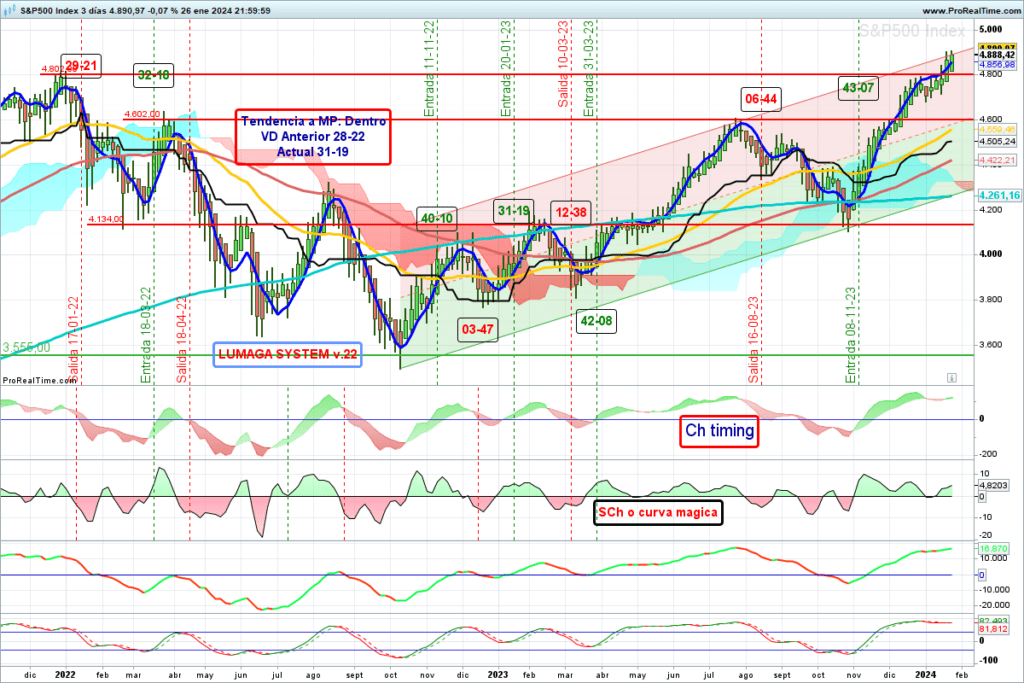This screenshot has height=683, width=1024.
Task: Click the cyan 4.261,16 price tag
Action: 999,195
